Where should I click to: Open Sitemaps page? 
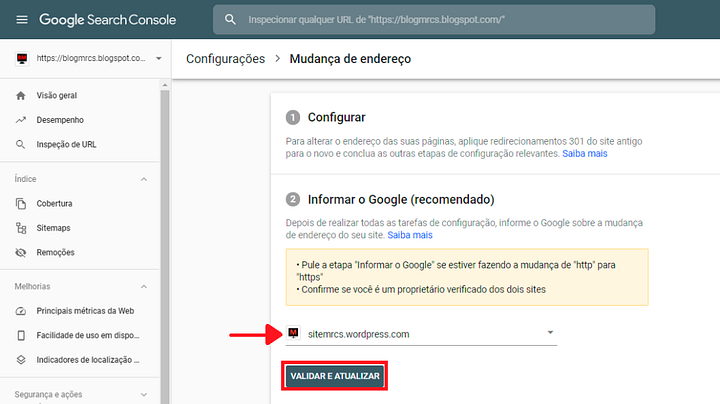[x=53, y=228]
